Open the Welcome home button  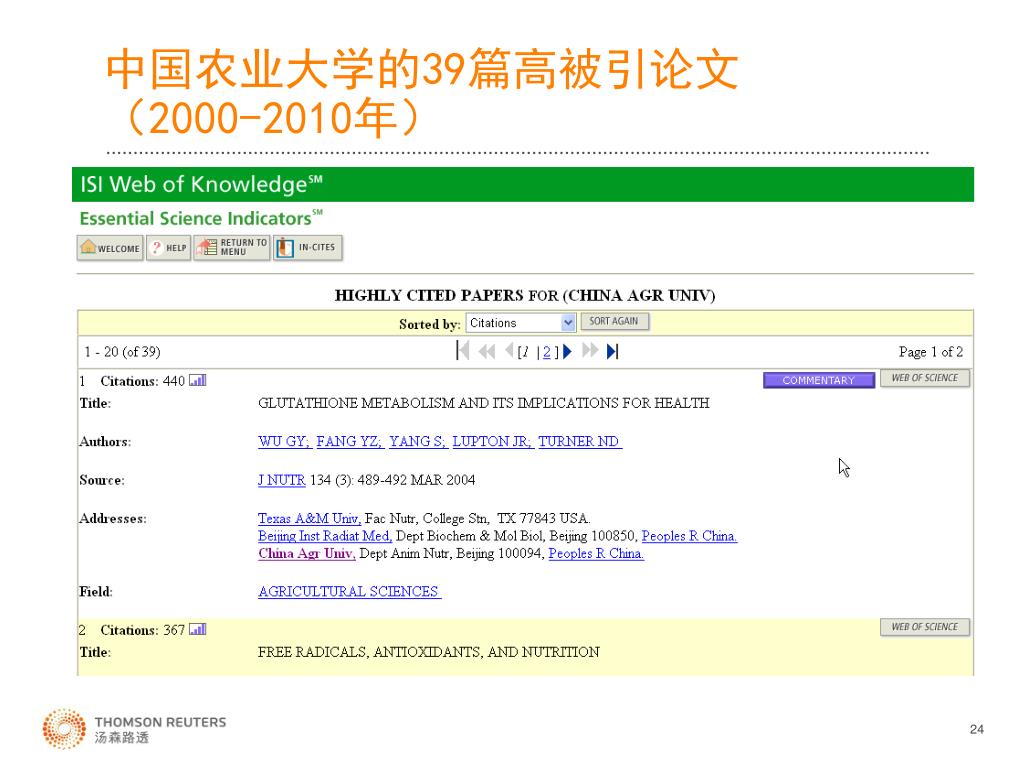click(x=110, y=248)
